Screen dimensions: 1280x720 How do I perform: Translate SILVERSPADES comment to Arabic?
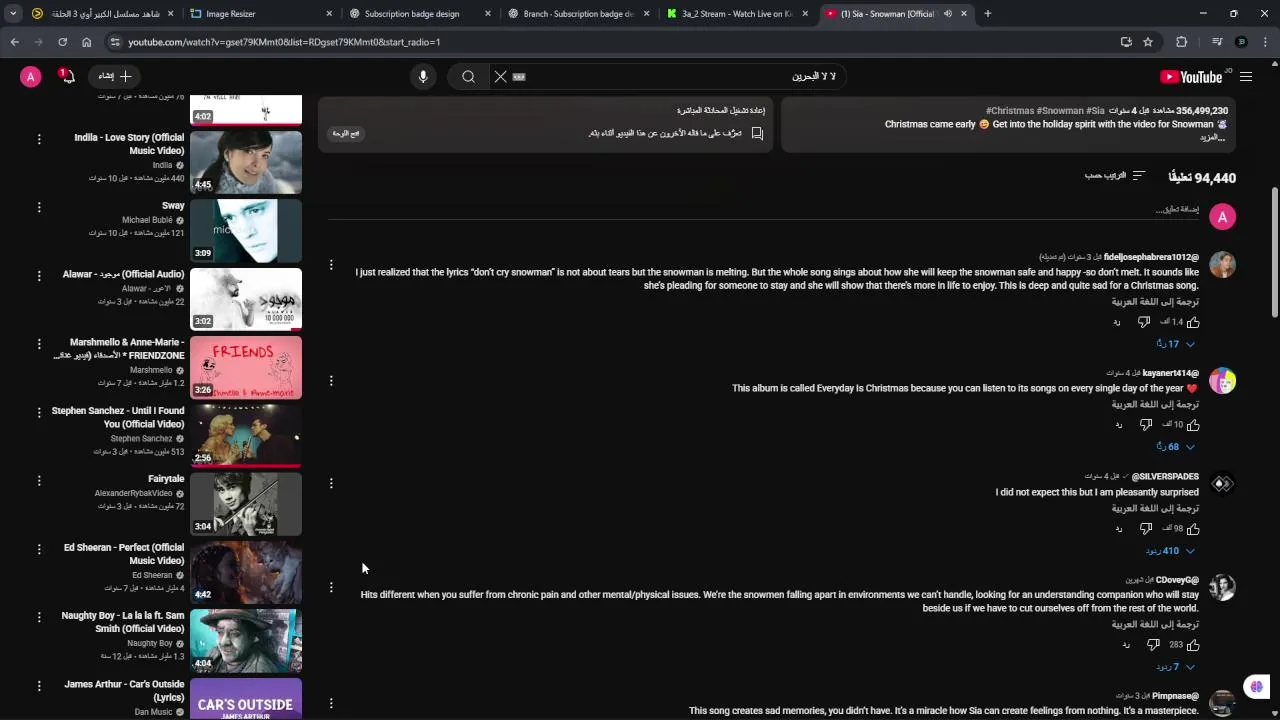[x=1155, y=509]
